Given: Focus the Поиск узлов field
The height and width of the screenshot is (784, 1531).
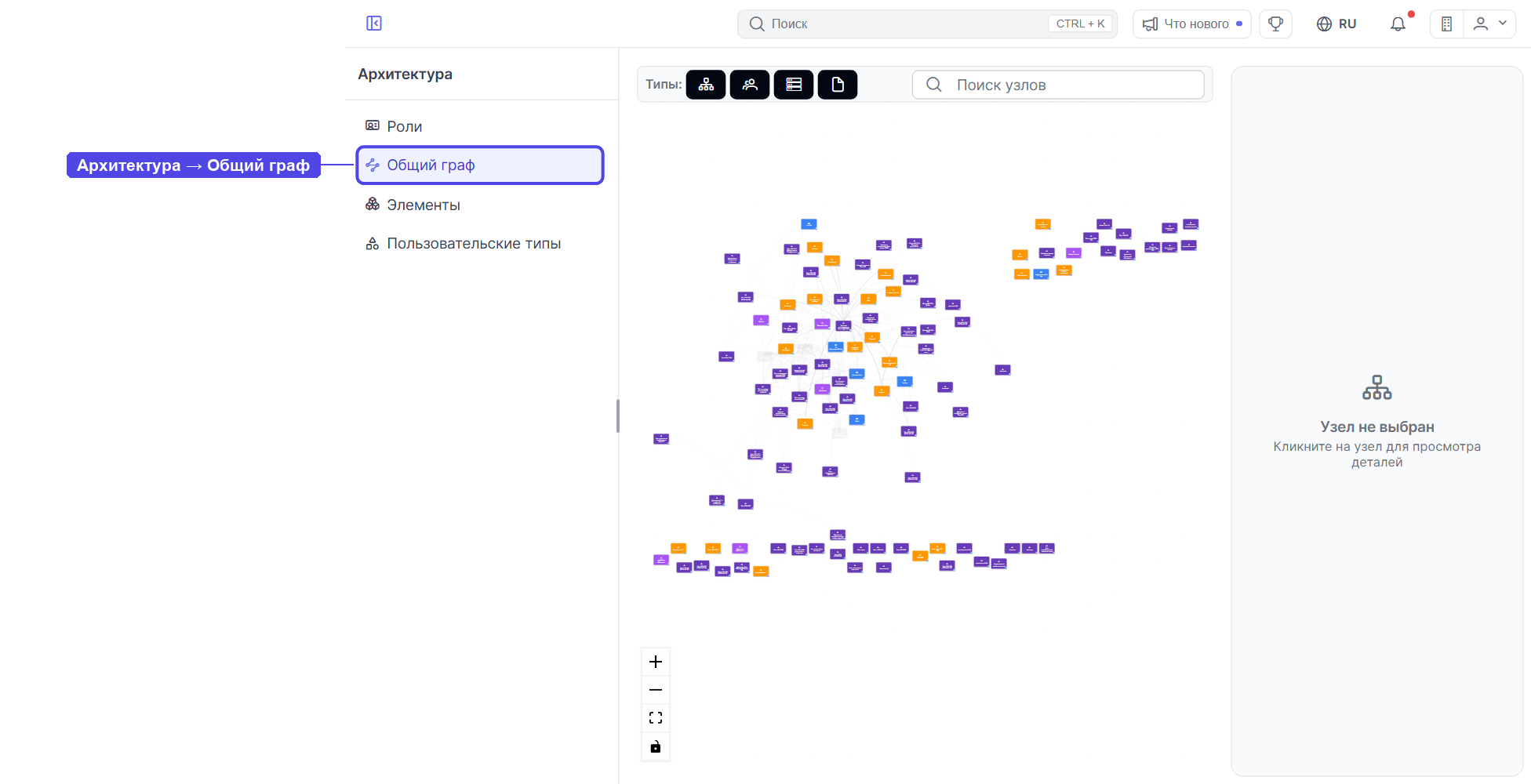Looking at the screenshot, I should click(x=1058, y=85).
